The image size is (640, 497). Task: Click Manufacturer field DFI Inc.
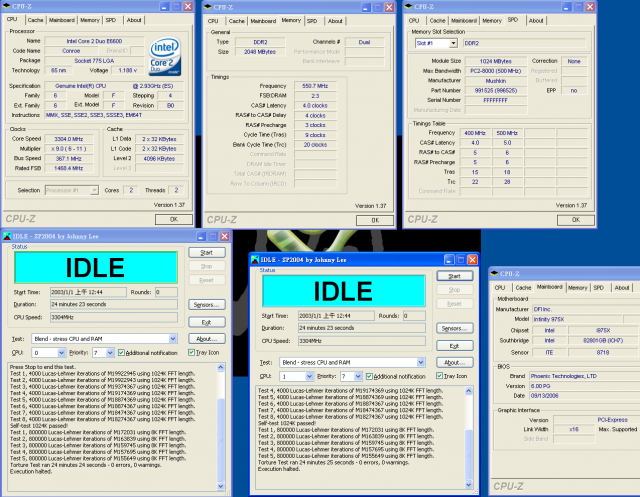pyautogui.click(x=586, y=309)
